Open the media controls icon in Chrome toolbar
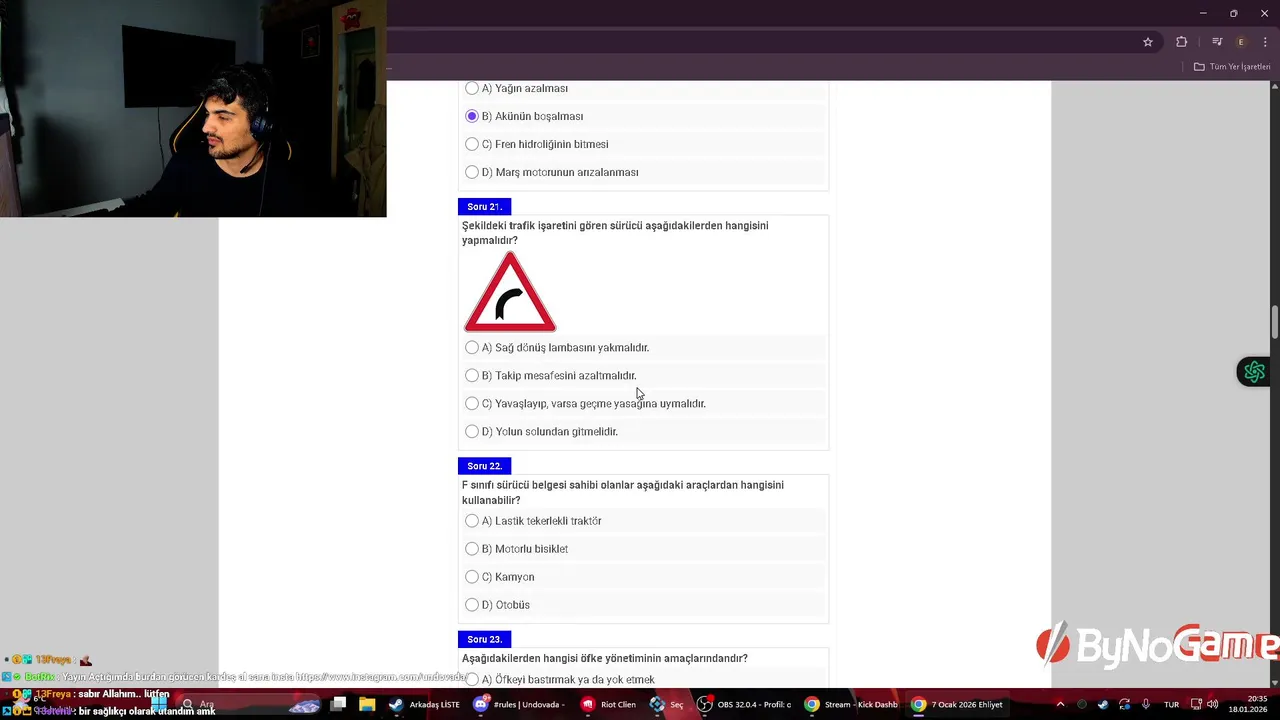The height and width of the screenshot is (720, 1280). click(1217, 42)
